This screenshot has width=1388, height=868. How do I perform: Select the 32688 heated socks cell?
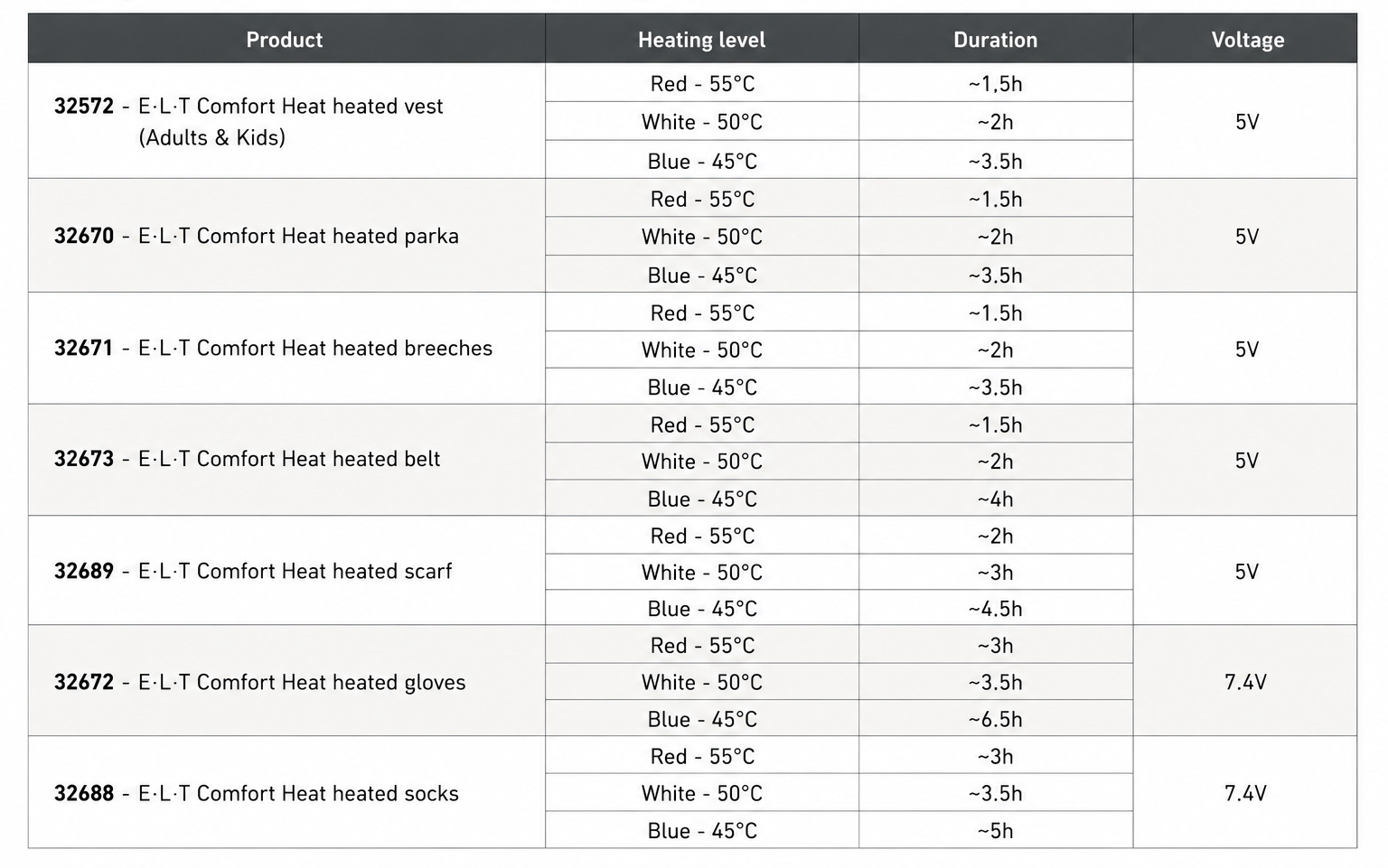286,792
